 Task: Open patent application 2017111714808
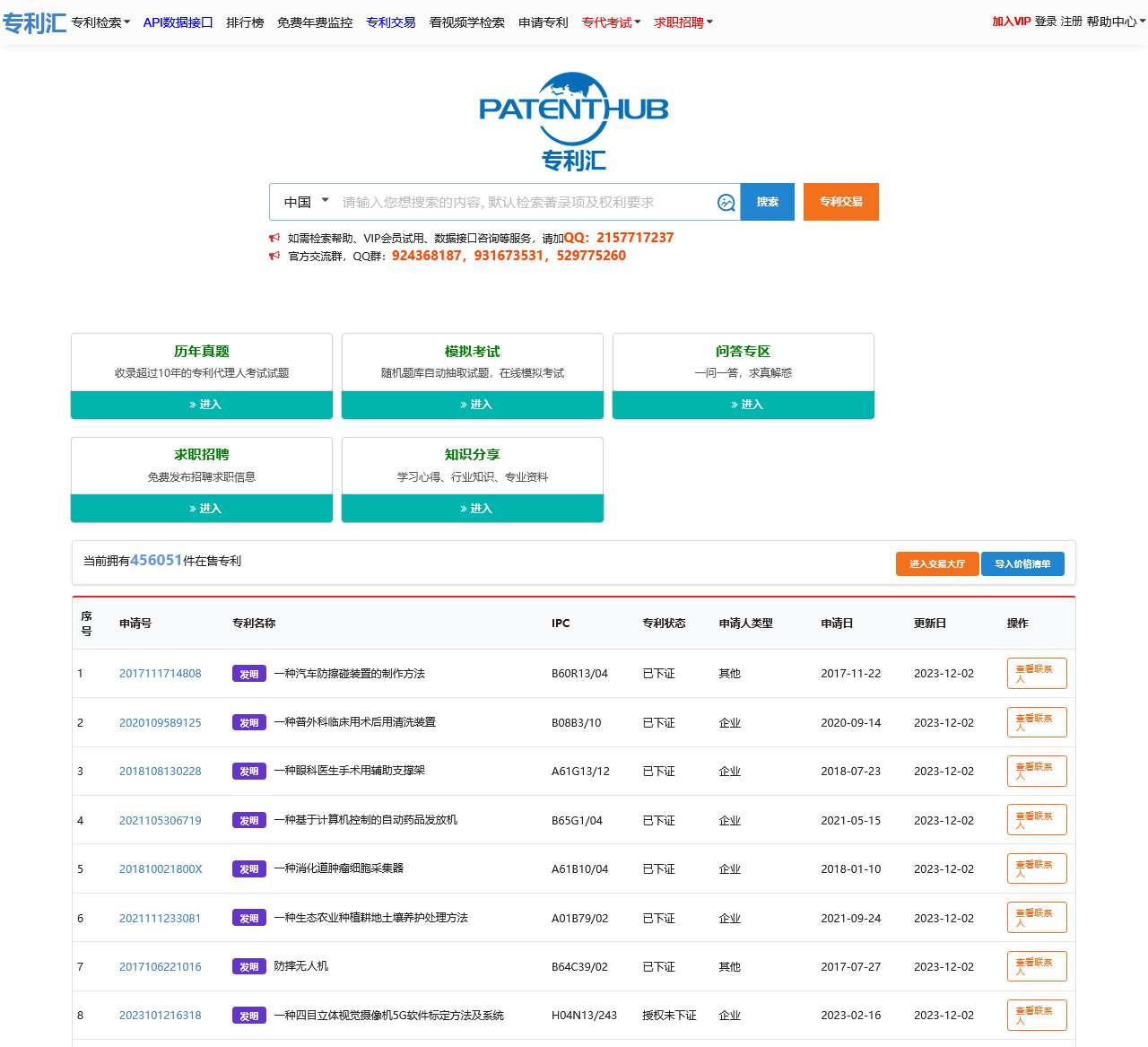(161, 674)
